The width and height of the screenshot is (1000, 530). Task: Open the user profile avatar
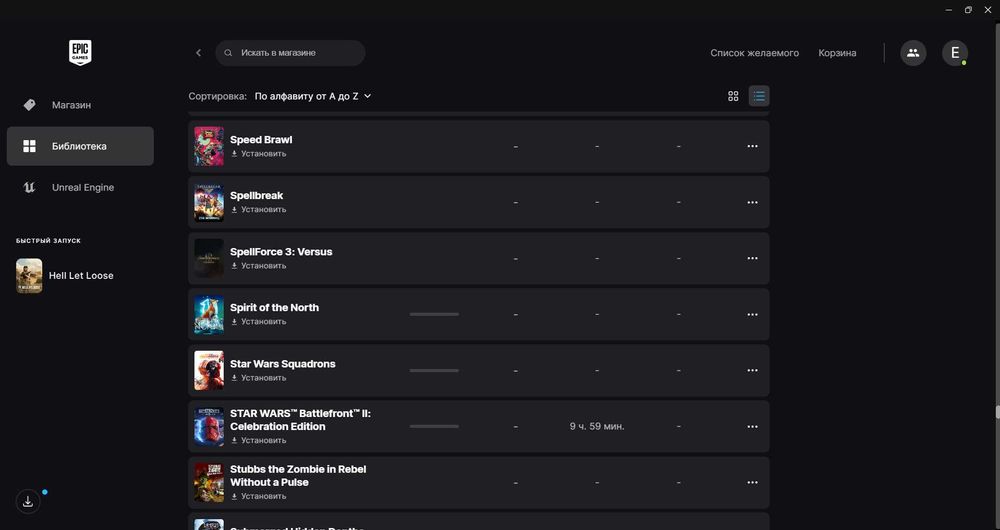tap(954, 53)
